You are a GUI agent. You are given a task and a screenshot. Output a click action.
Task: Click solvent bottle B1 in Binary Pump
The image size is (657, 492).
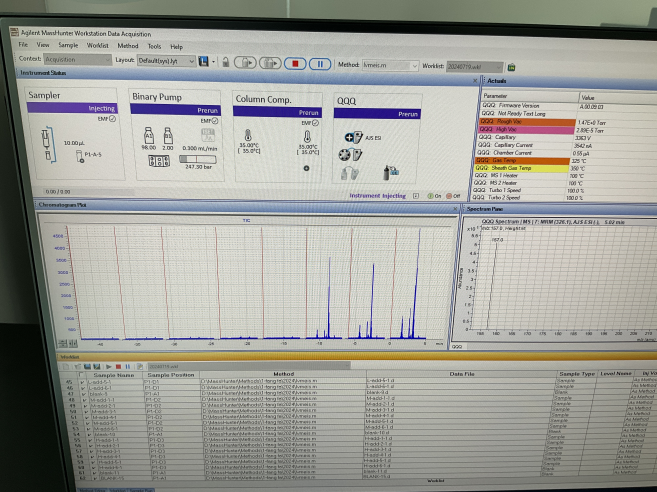[168, 136]
